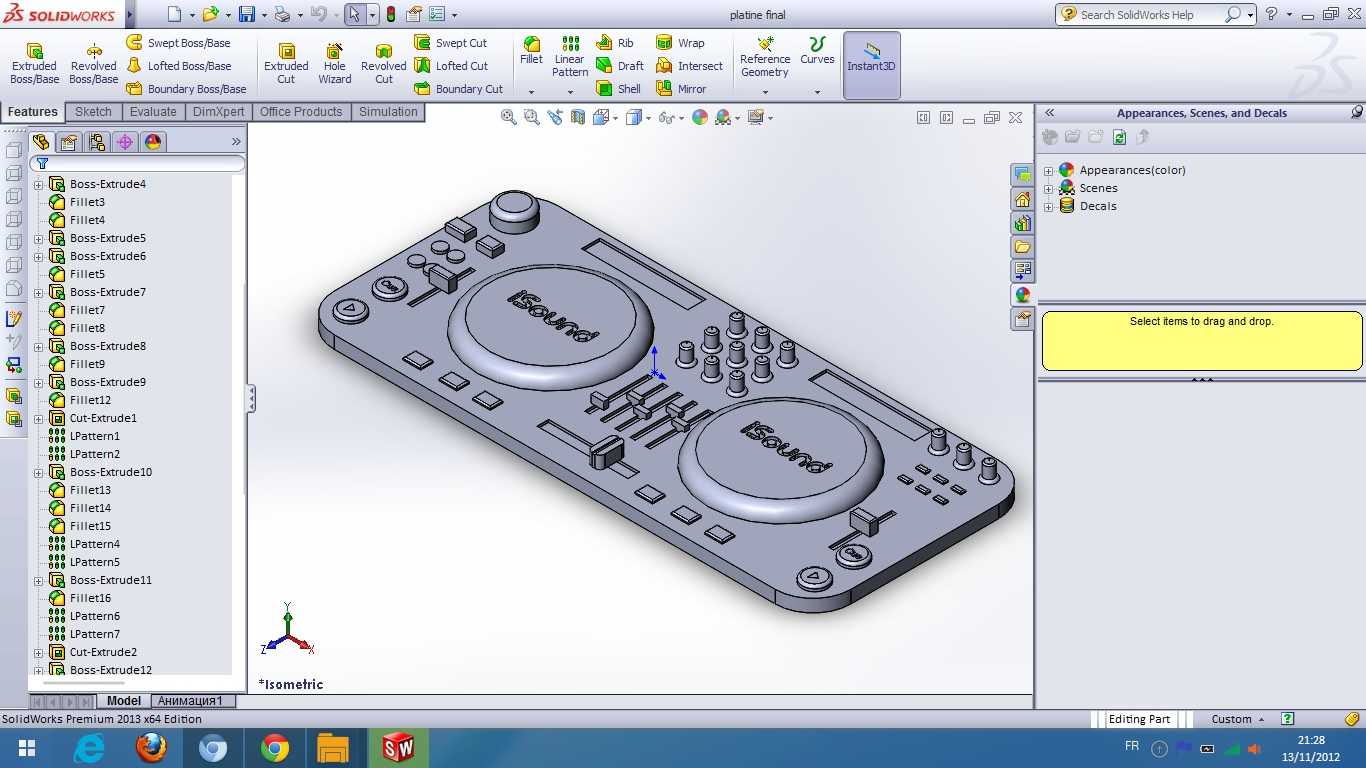
Task: Select the Revolved Boss/Base tool
Action: click(x=94, y=64)
